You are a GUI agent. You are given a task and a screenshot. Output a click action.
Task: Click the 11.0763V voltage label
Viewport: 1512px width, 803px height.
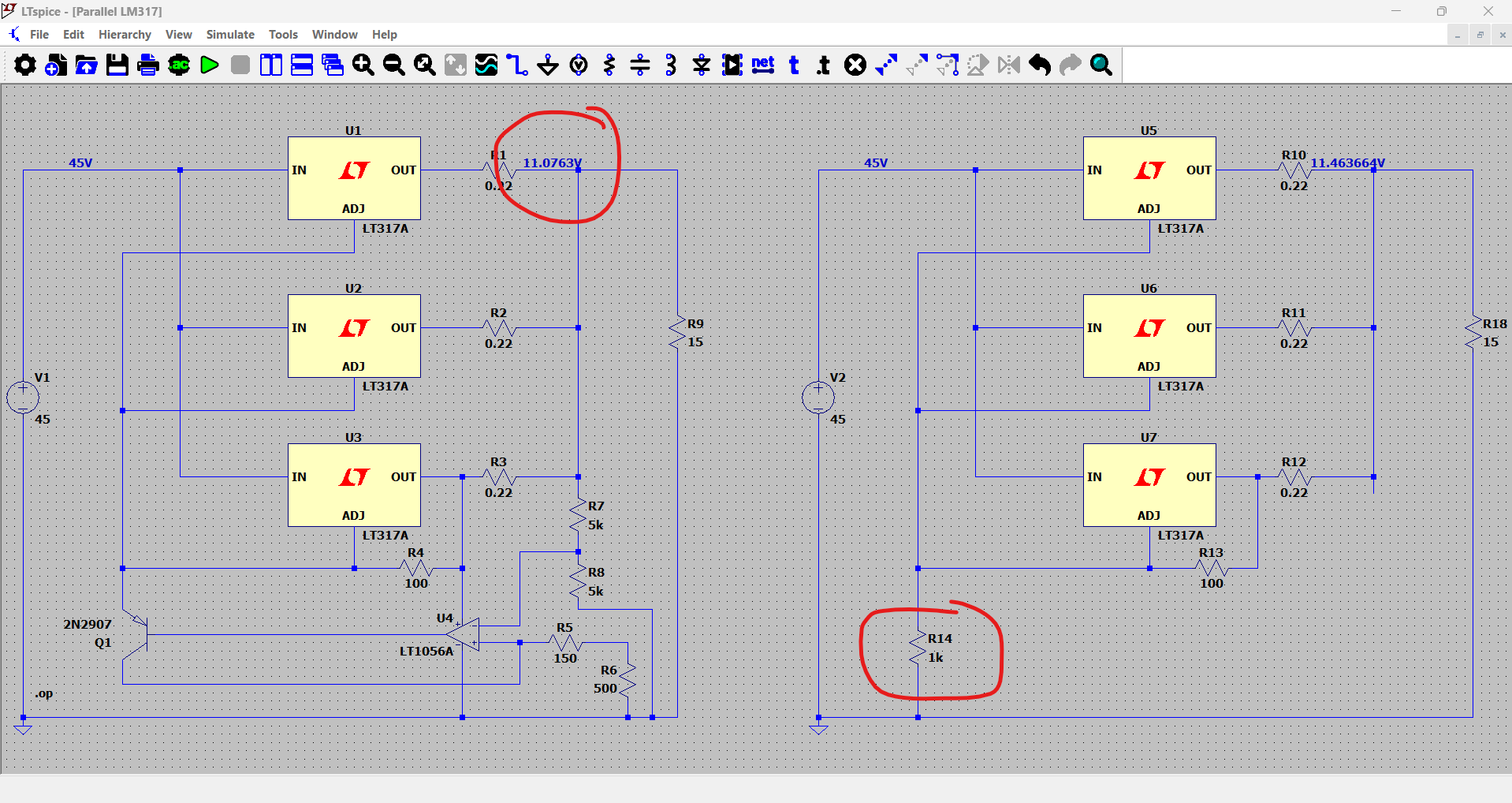click(x=553, y=162)
